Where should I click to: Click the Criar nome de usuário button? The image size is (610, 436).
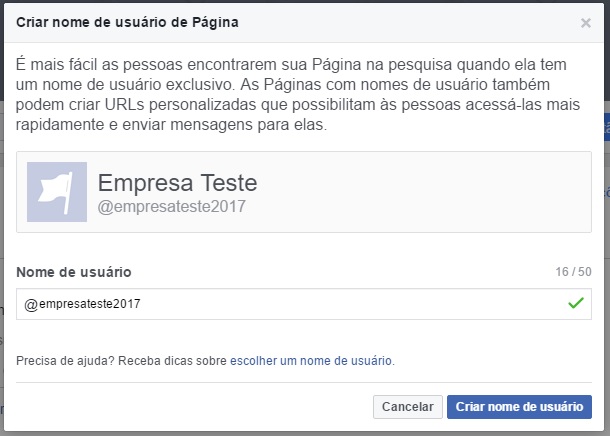[519, 407]
